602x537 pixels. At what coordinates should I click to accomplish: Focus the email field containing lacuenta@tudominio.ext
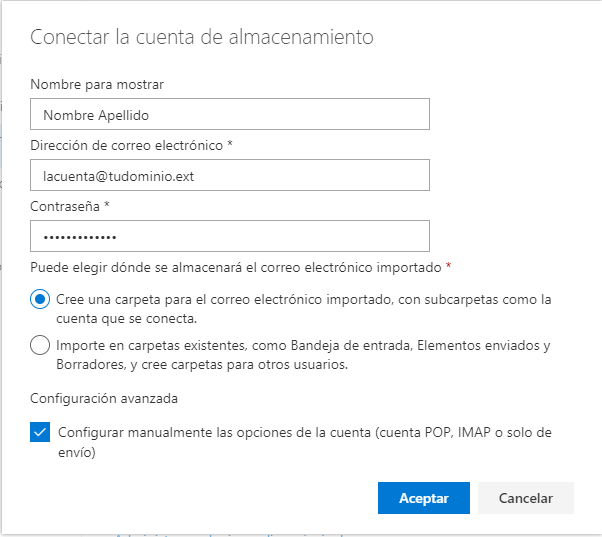point(230,175)
